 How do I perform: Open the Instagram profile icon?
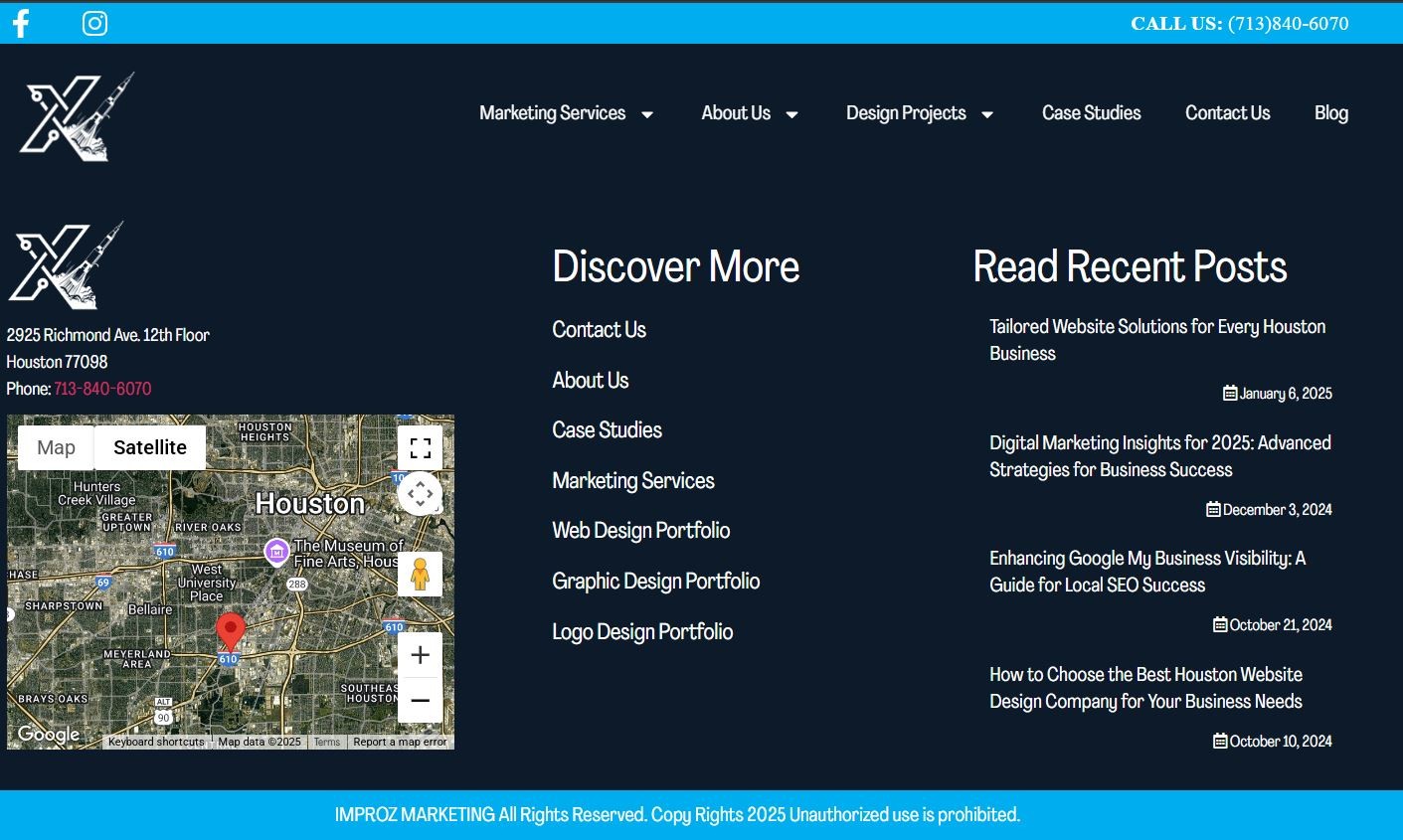pos(94,23)
